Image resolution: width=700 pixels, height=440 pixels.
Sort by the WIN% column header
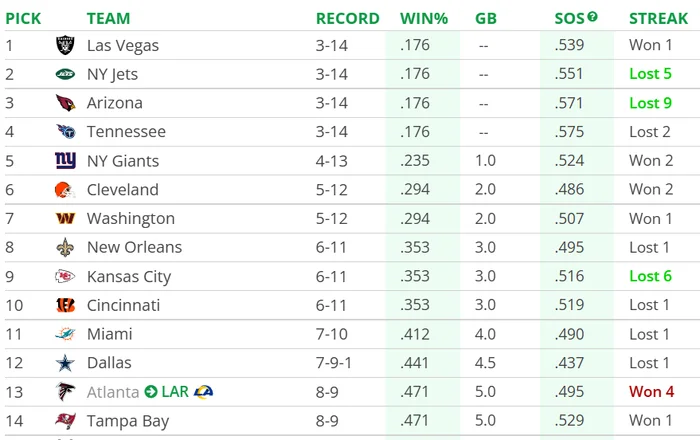click(423, 18)
